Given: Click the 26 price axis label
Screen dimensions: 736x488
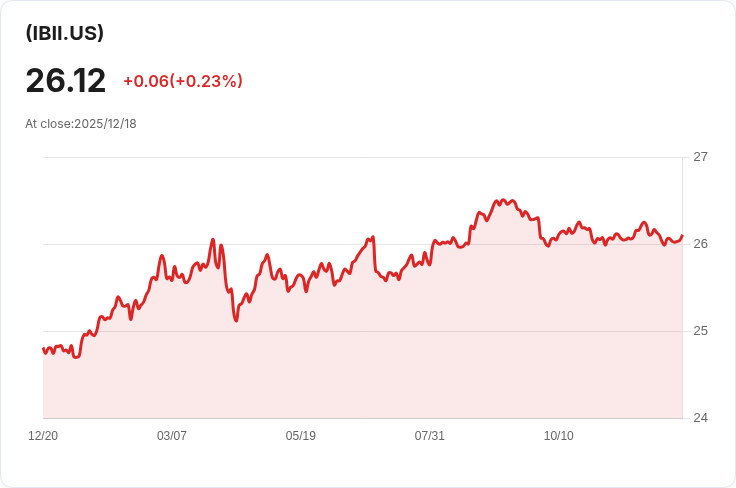Looking at the screenshot, I should pyautogui.click(x=700, y=244).
